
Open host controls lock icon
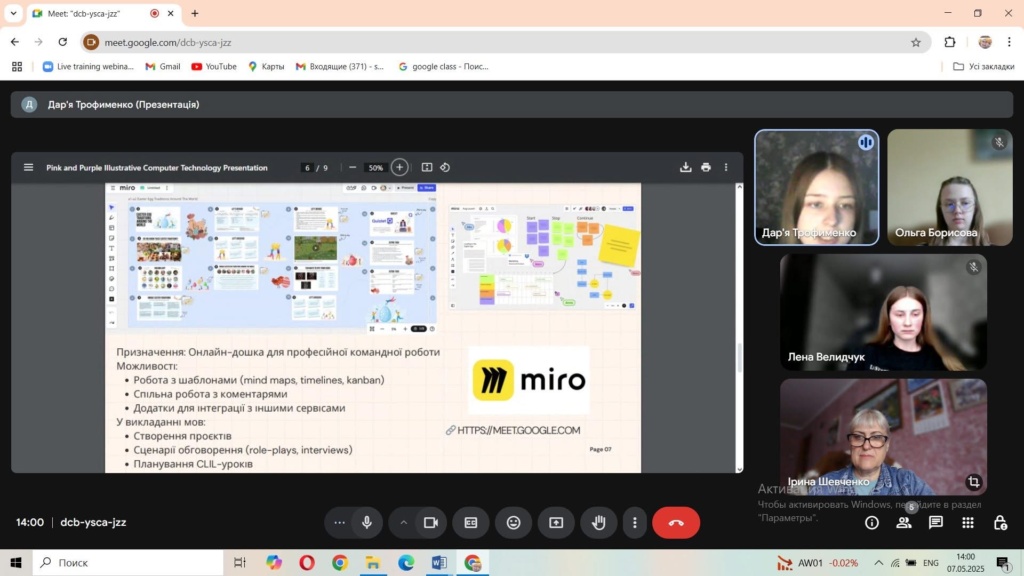tap(1000, 522)
